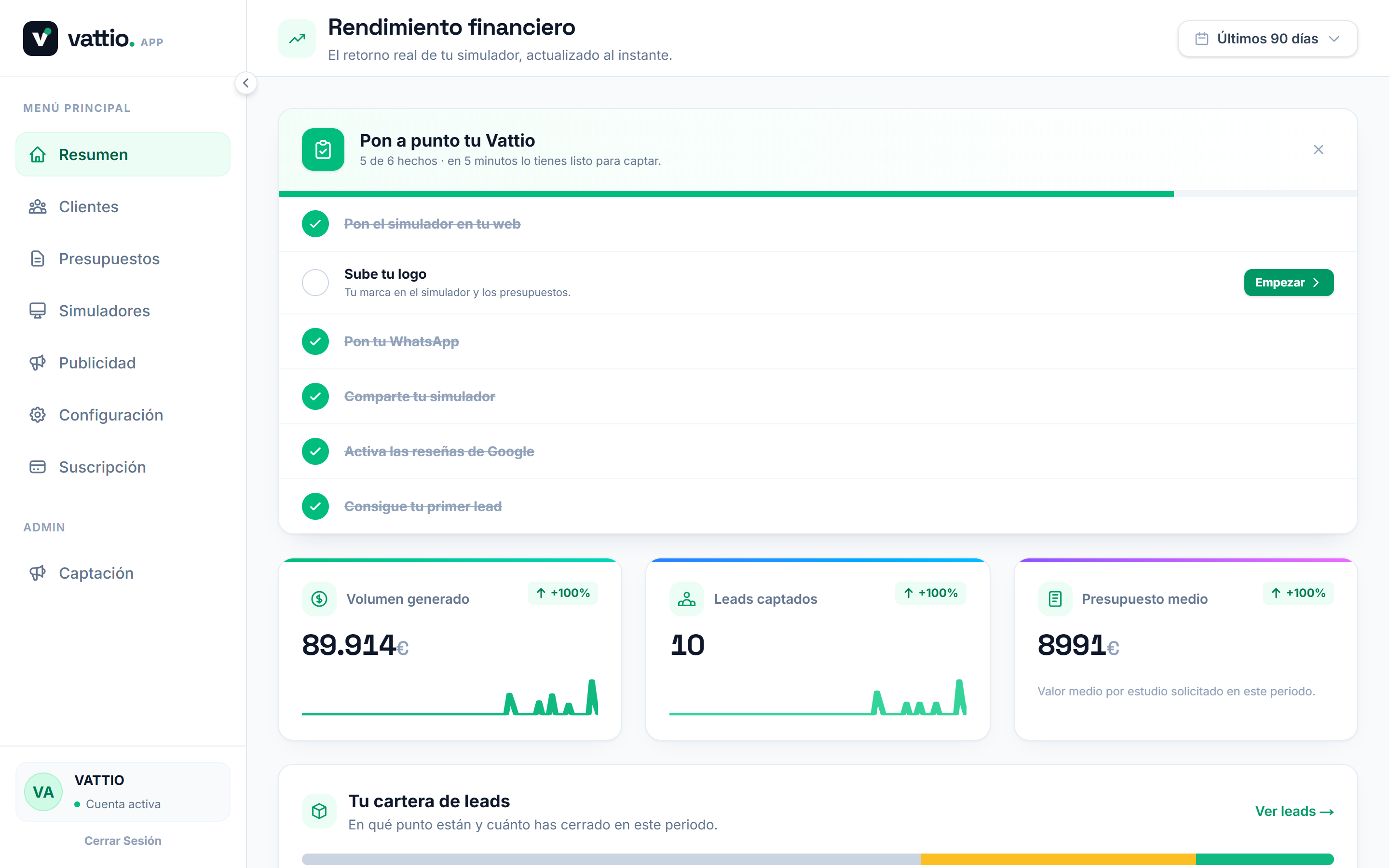
Task: Uncheck the Pon tu WhatsApp step
Action: pyautogui.click(x=315, y=341)
